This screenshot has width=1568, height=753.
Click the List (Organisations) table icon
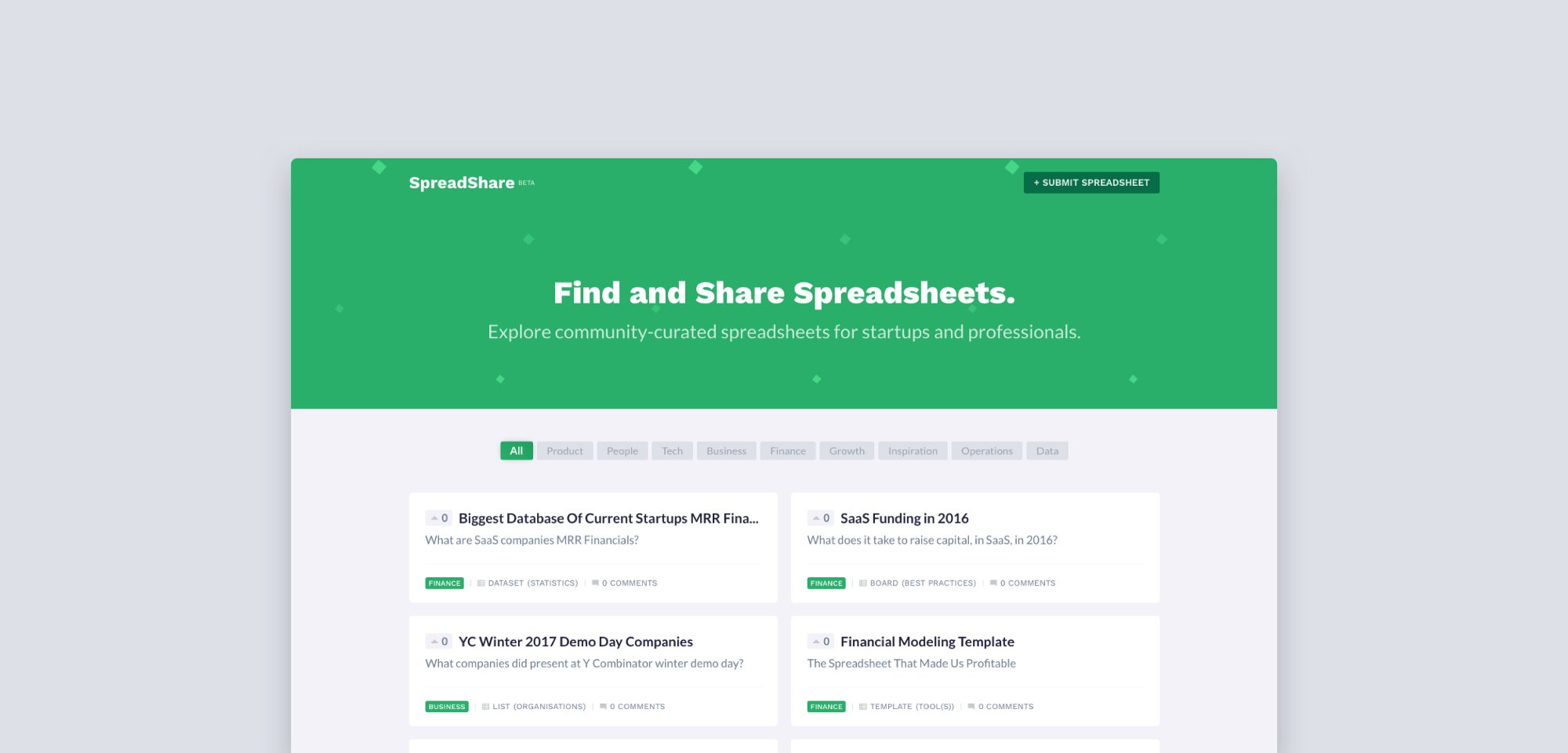click(486, 707)
